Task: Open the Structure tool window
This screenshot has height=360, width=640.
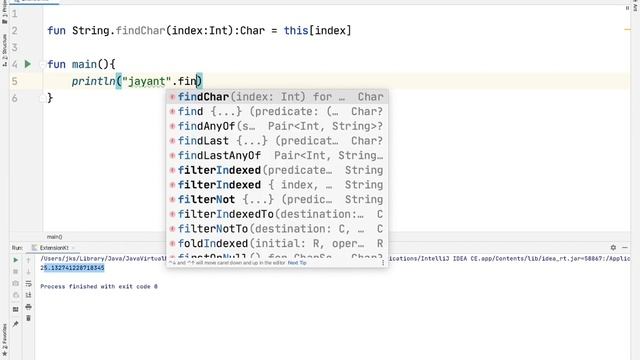Action: [4, 51]
